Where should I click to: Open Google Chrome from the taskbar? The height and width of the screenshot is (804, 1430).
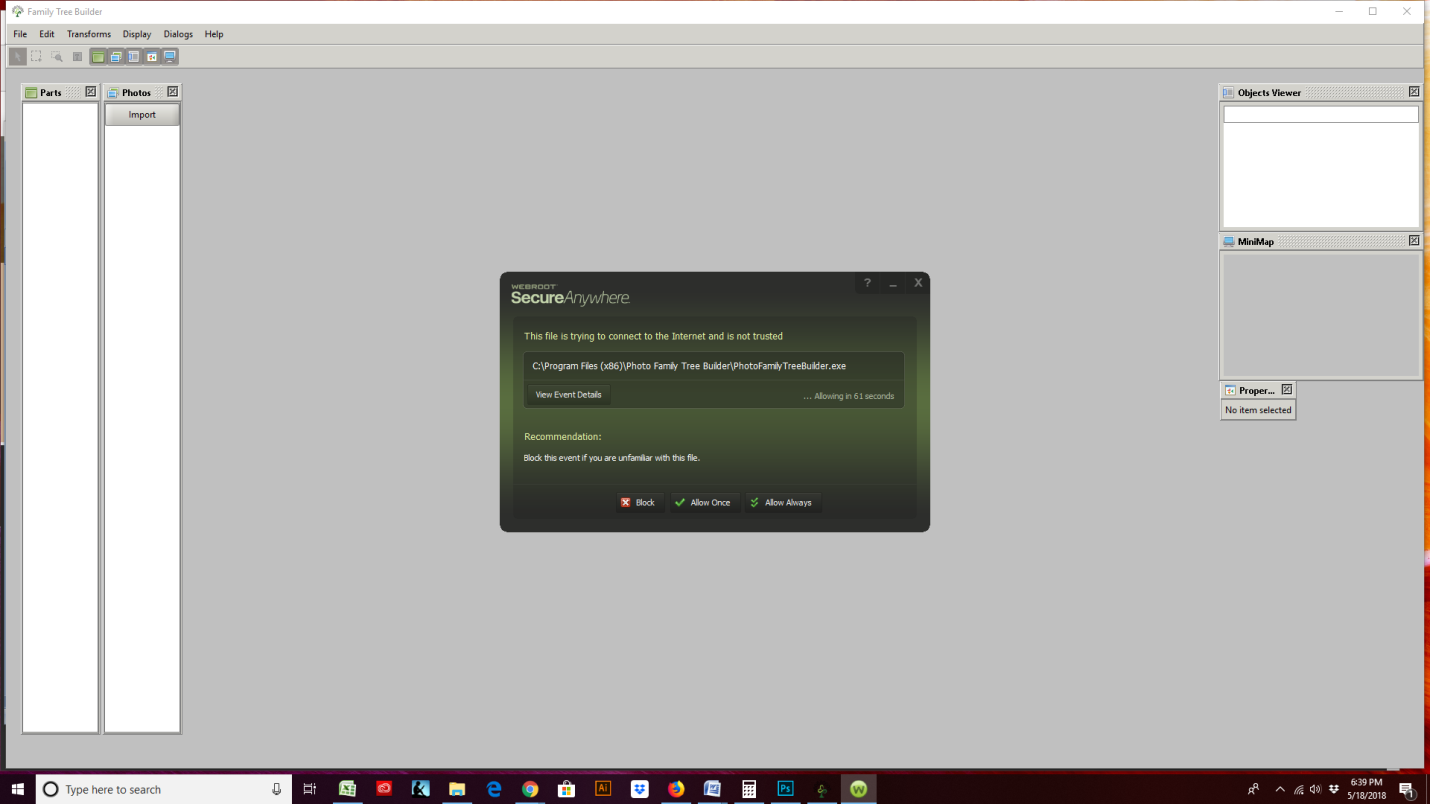pos(530,789)
